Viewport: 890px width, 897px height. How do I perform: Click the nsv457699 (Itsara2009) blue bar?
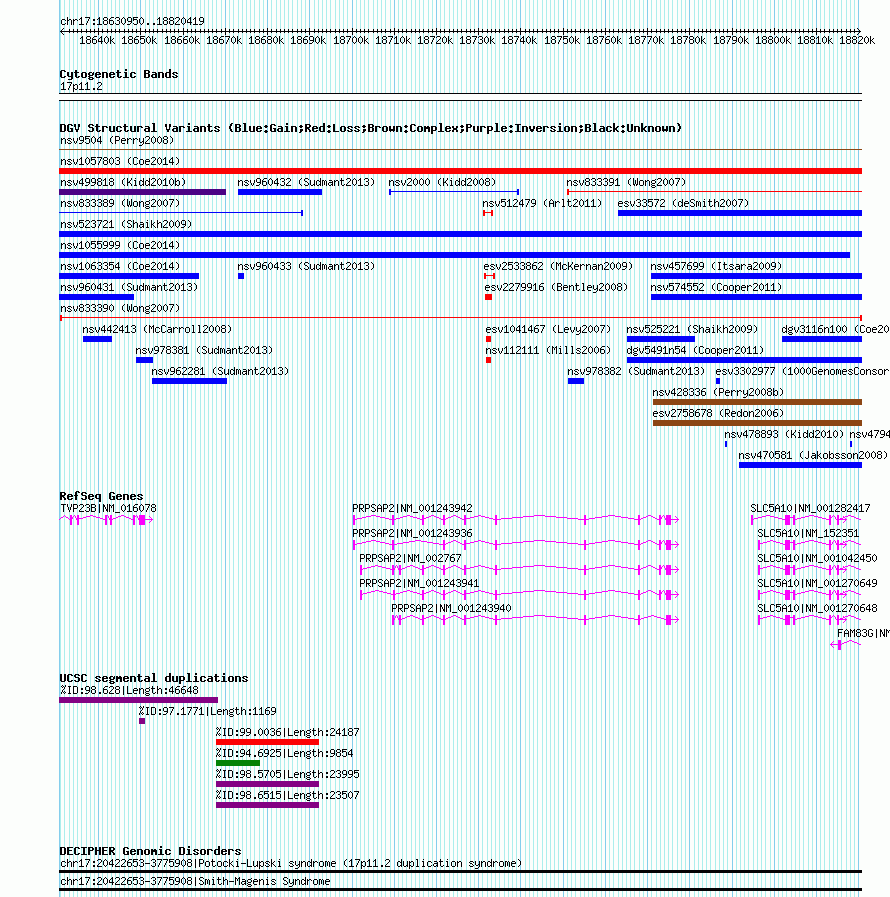[756, 276]
